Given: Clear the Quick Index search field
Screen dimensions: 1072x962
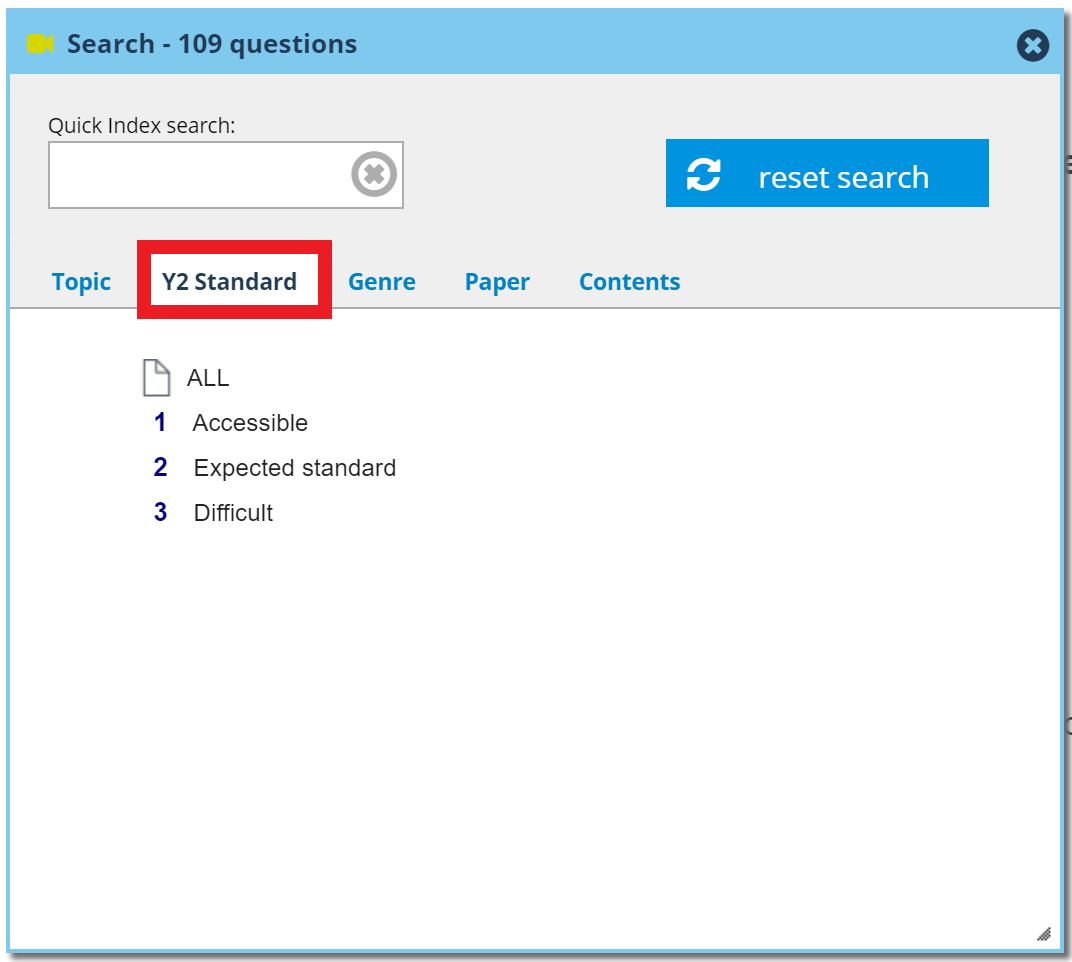Looking at the screenshot, I should [374, 175].
